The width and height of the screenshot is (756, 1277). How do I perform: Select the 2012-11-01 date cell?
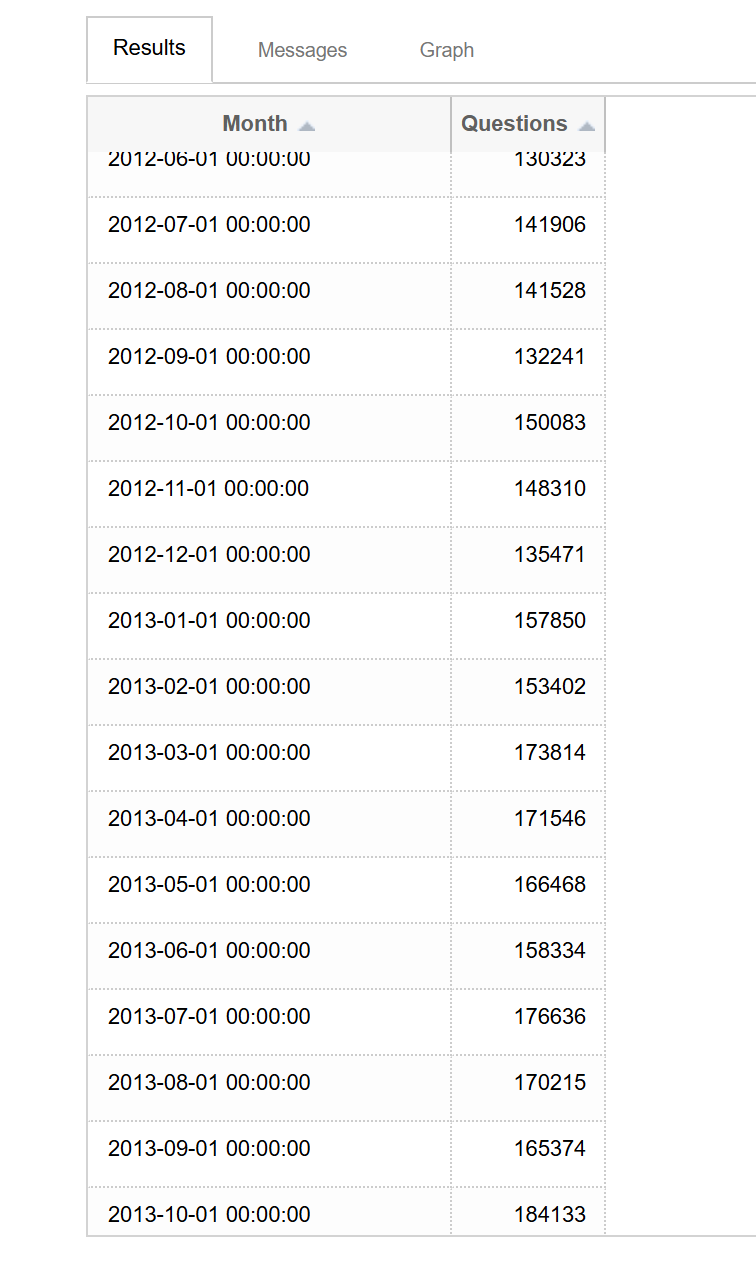[x=208, y=488]
